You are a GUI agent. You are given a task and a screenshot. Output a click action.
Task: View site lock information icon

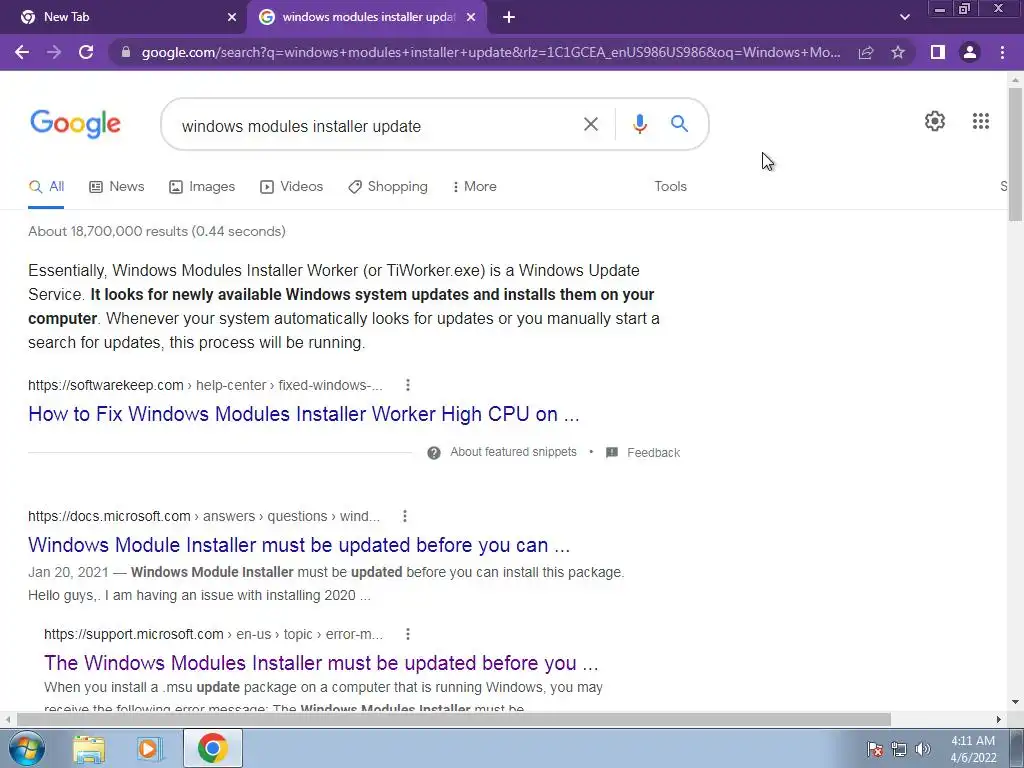tap(126, 52)
